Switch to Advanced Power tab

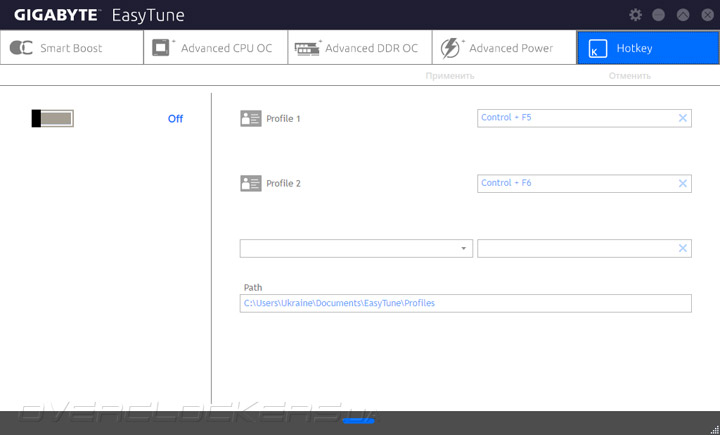504,48
